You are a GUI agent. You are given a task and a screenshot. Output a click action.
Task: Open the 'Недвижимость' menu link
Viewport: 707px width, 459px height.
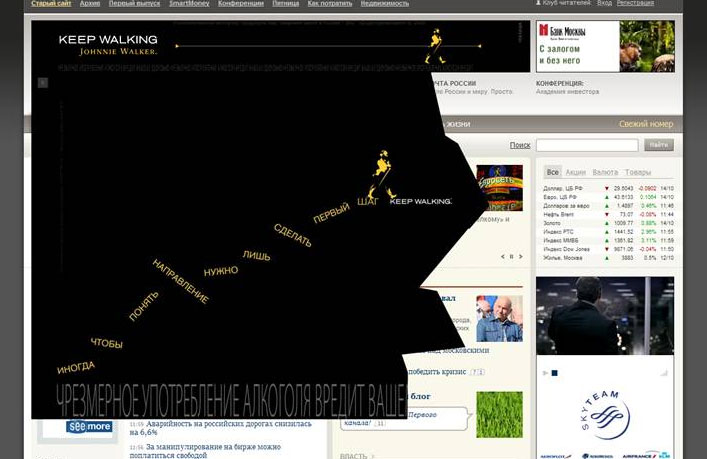tap(385, 3)
